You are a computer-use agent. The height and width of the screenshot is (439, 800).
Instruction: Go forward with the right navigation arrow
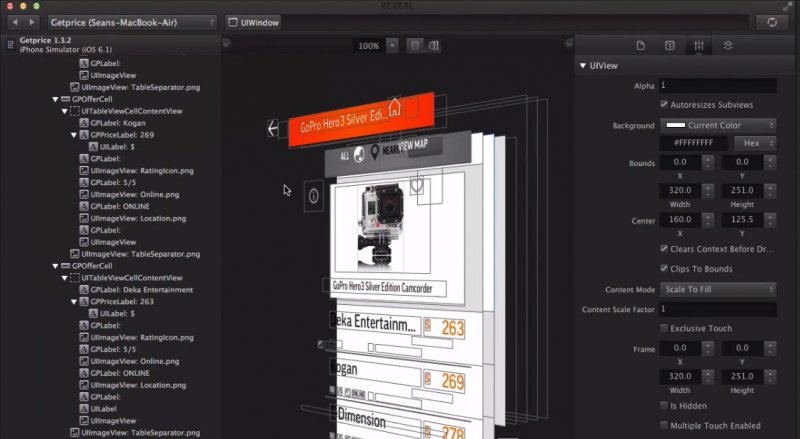tap(32, 22)
